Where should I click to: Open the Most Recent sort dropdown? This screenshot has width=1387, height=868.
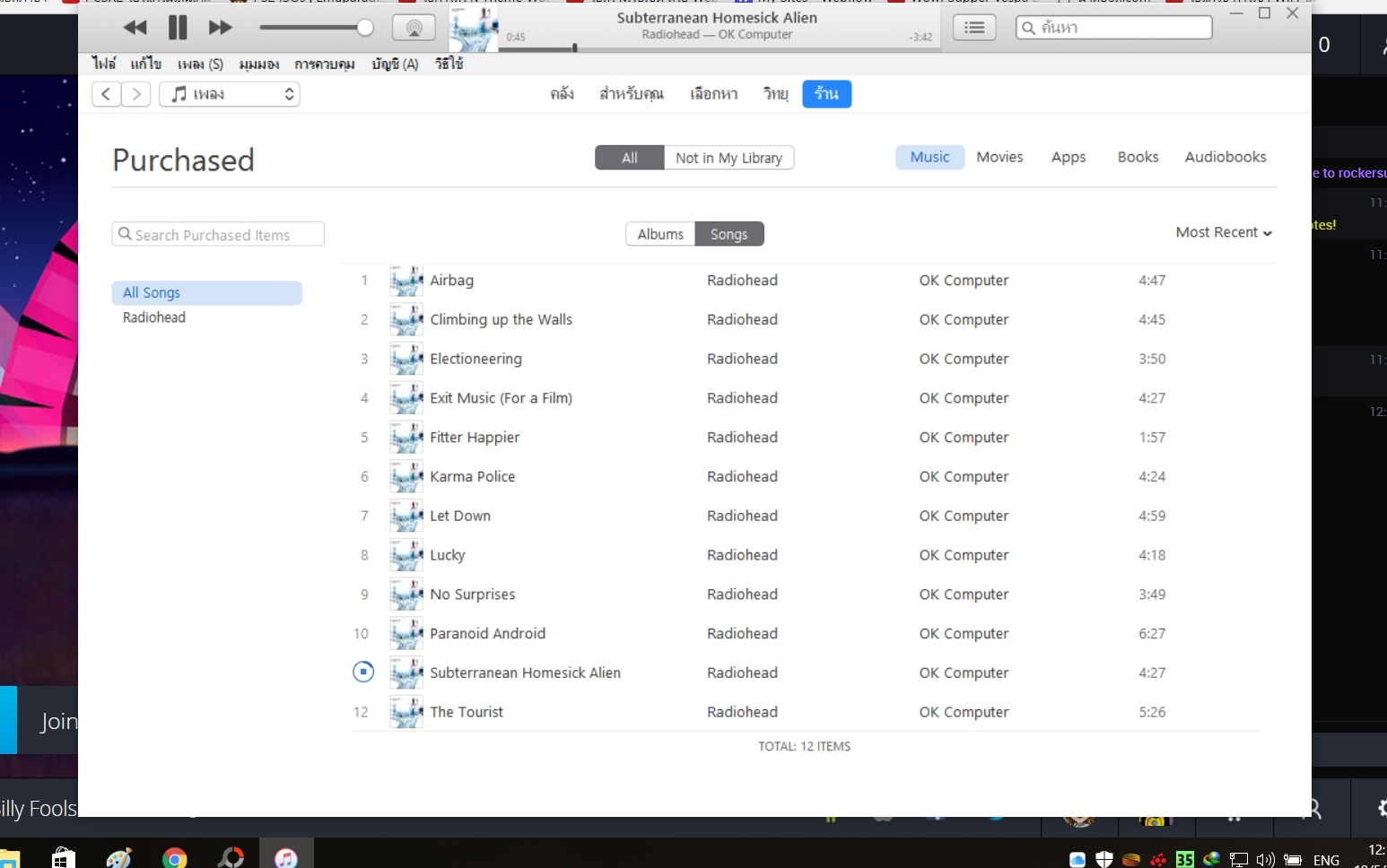[1224, 232]
